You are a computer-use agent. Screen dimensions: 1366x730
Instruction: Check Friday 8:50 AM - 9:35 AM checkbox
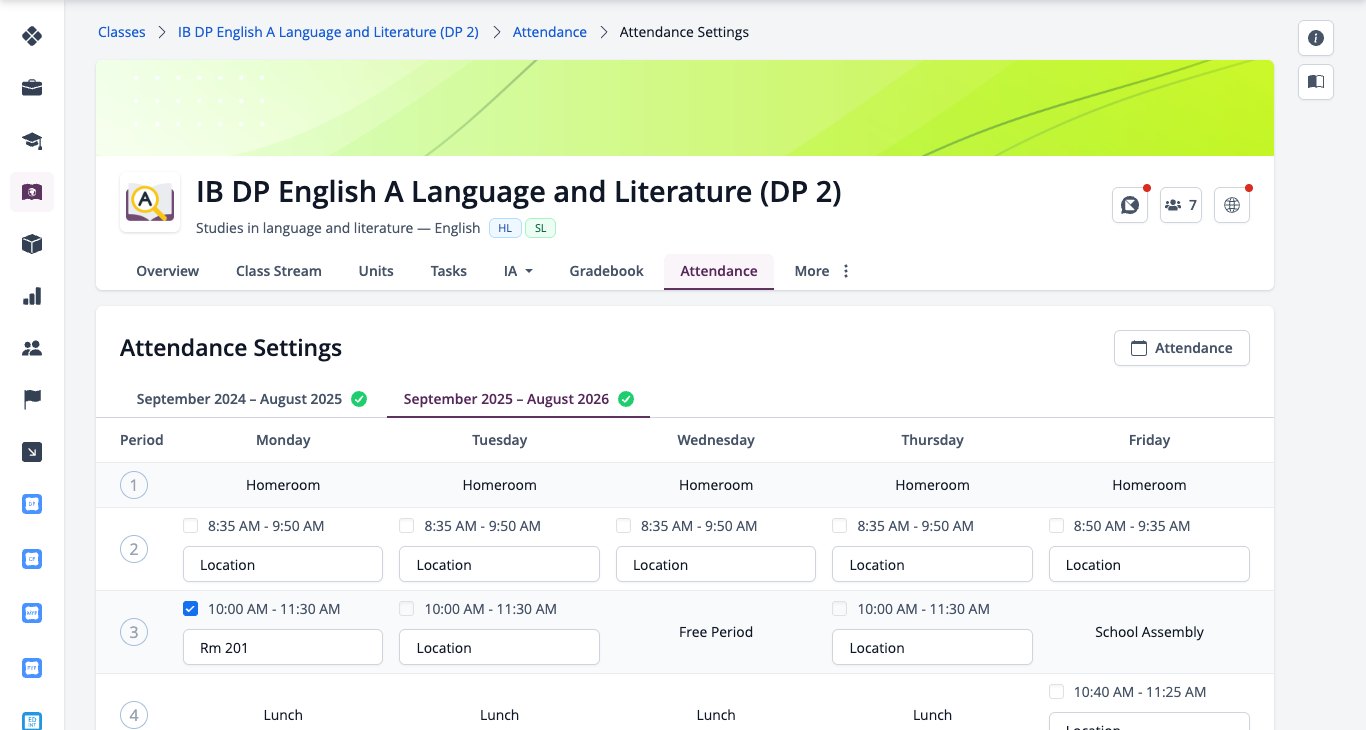pyautogui.click(x=1057, y=525)
